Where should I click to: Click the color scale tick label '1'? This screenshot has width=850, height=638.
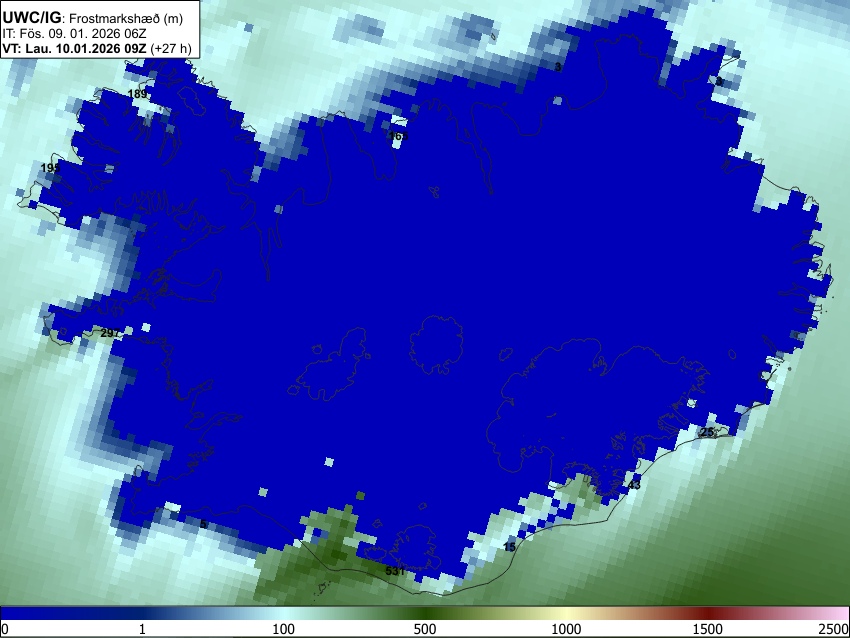click(142, 629)
